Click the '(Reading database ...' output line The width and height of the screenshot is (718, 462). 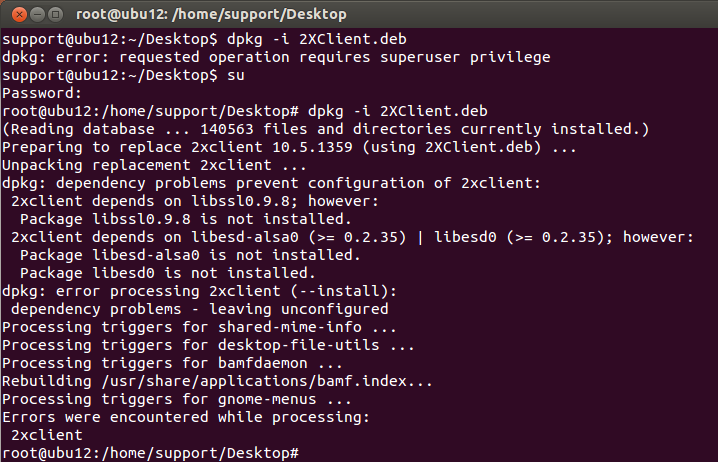point(325,129)
